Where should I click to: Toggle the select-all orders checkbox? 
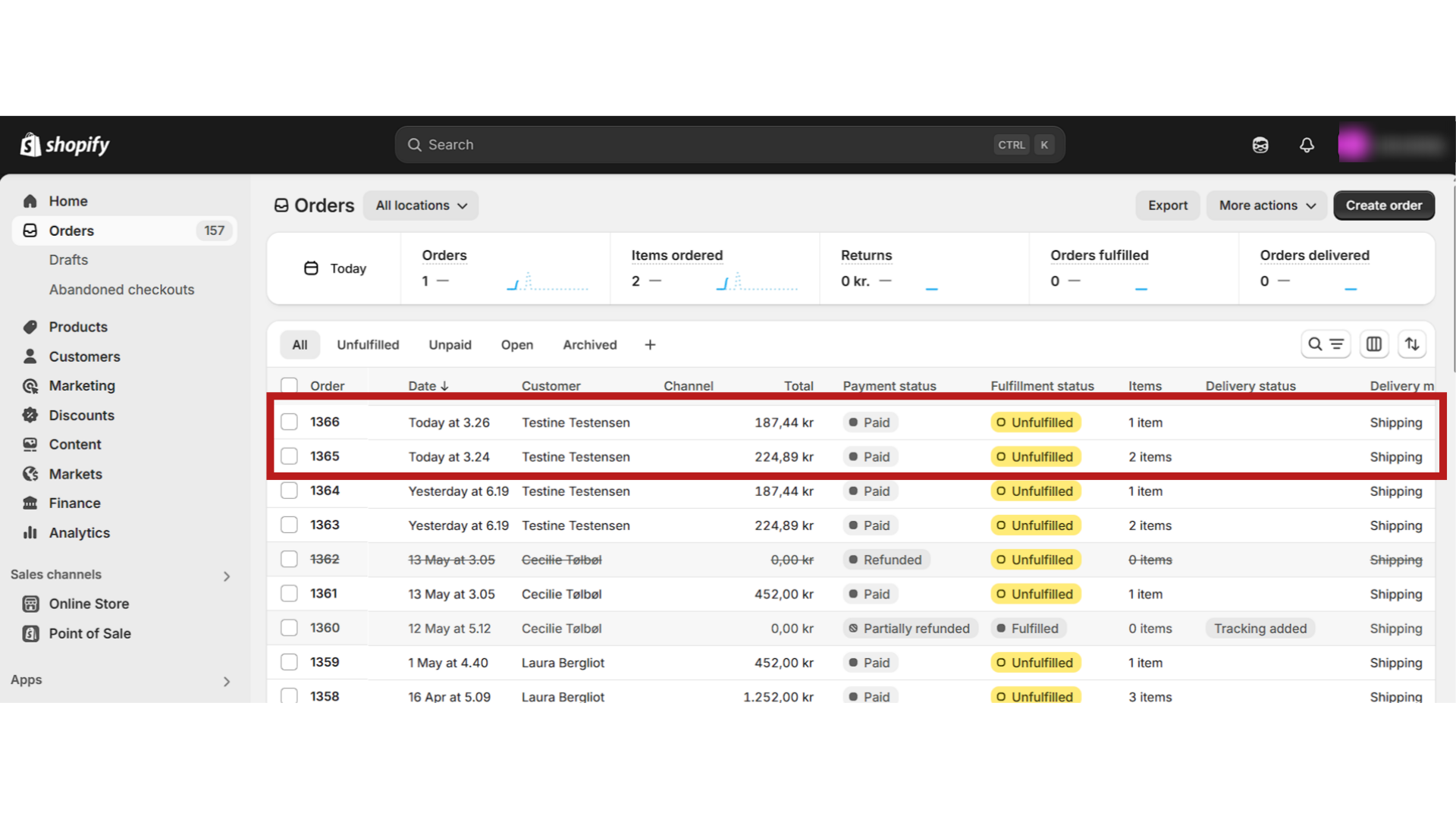pos(289,385)
